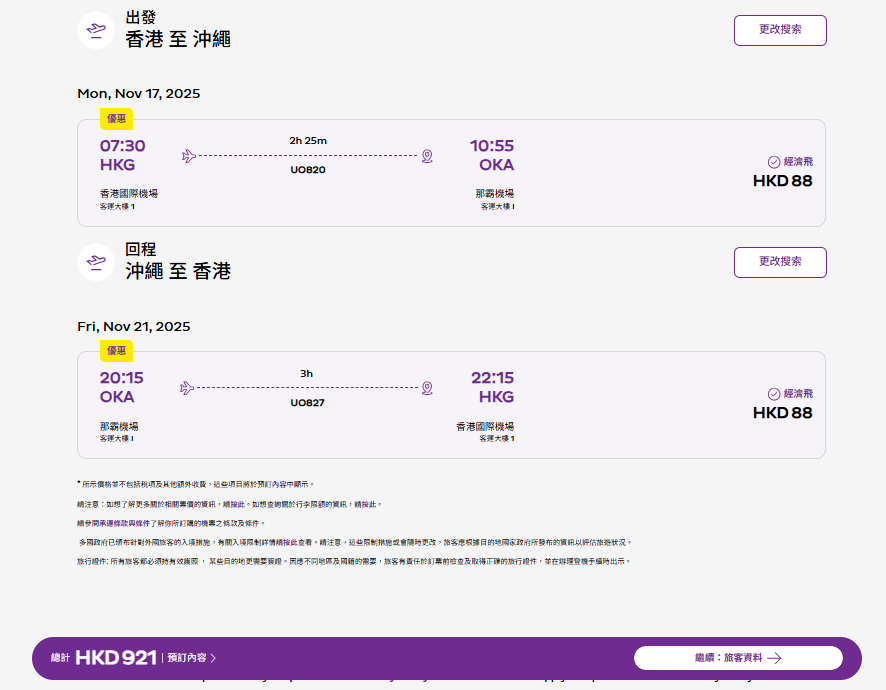Click 更改搜索 for Okinawa to Hong Kong
886x690 pixels.
[x=780, y=262]
